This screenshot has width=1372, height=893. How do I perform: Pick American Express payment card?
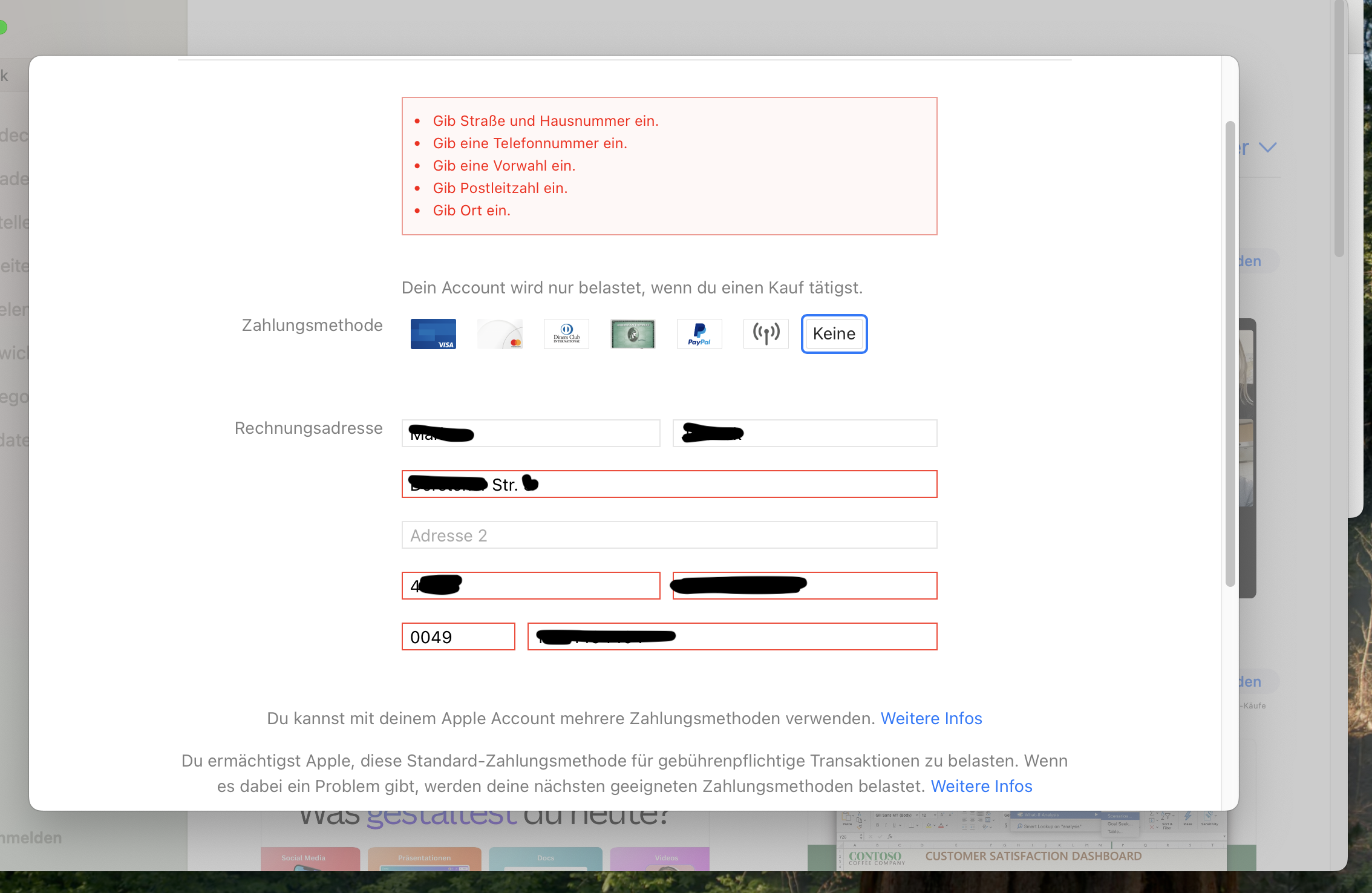click(633, 334)
